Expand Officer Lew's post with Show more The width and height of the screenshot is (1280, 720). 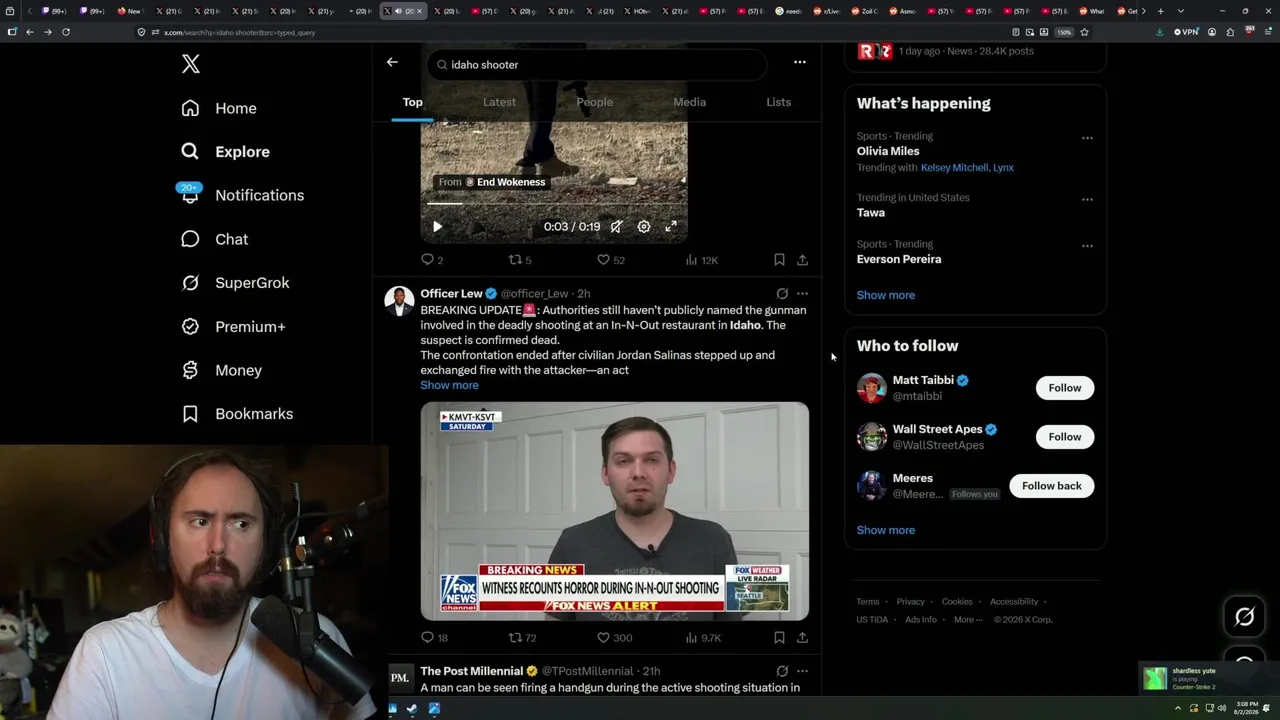tap(449, 385)
